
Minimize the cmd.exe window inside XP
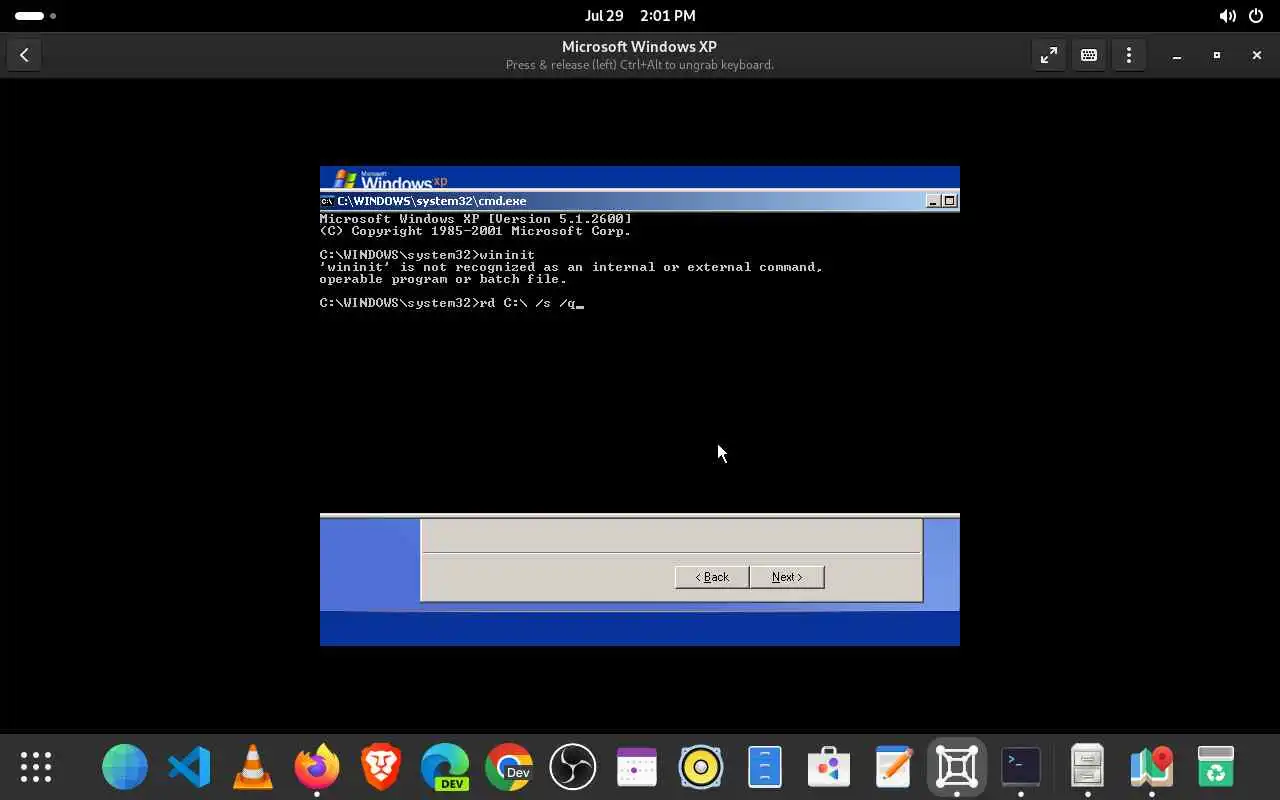click(933, 201)
